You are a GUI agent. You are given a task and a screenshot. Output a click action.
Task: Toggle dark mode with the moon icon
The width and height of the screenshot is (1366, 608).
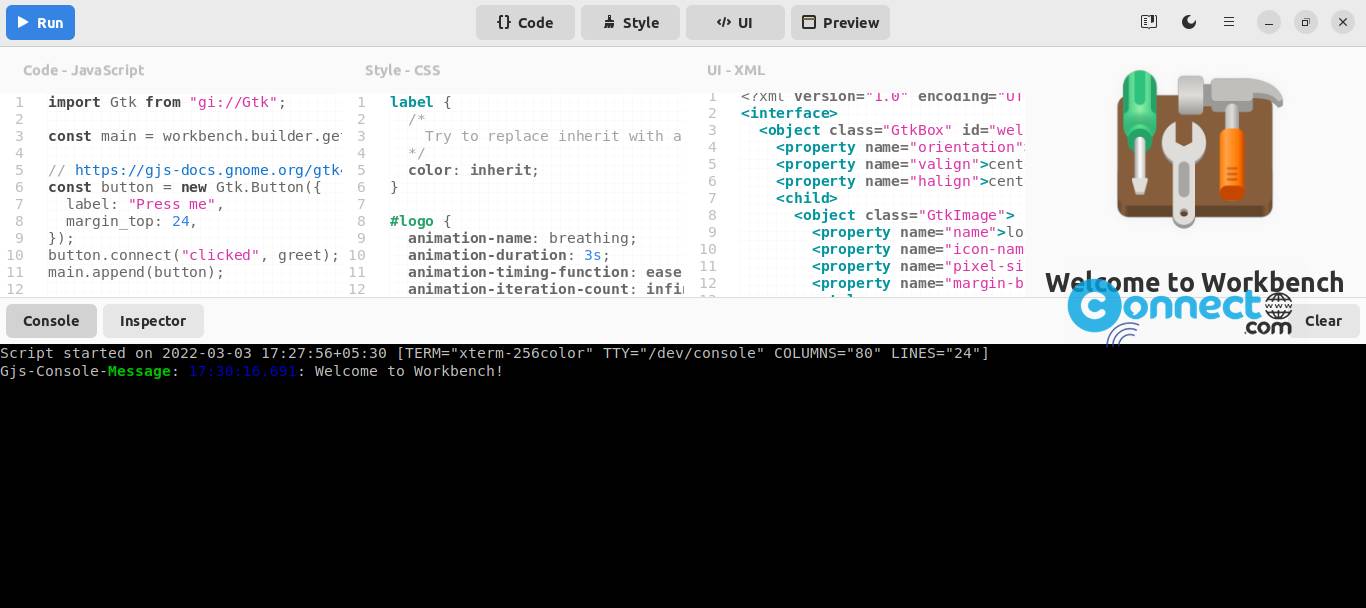(1189, 22)
